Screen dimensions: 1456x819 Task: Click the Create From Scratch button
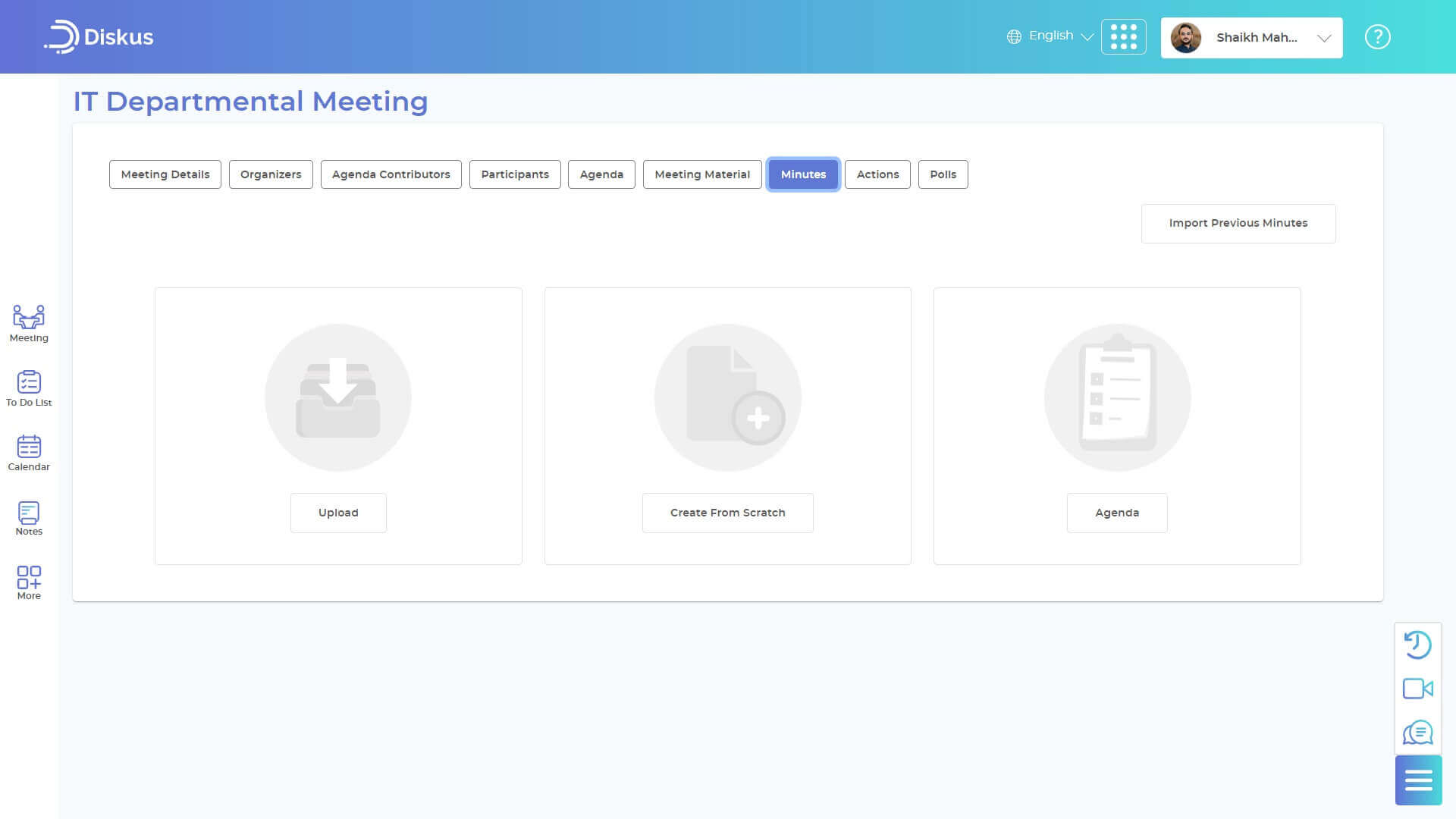tap(727, 513)
